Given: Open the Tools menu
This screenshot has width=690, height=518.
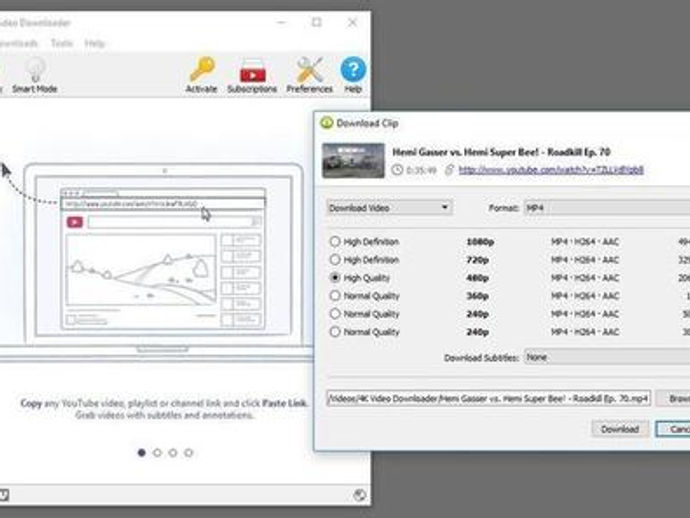Looking at the screenshot, I should click(x=62, y=43).
